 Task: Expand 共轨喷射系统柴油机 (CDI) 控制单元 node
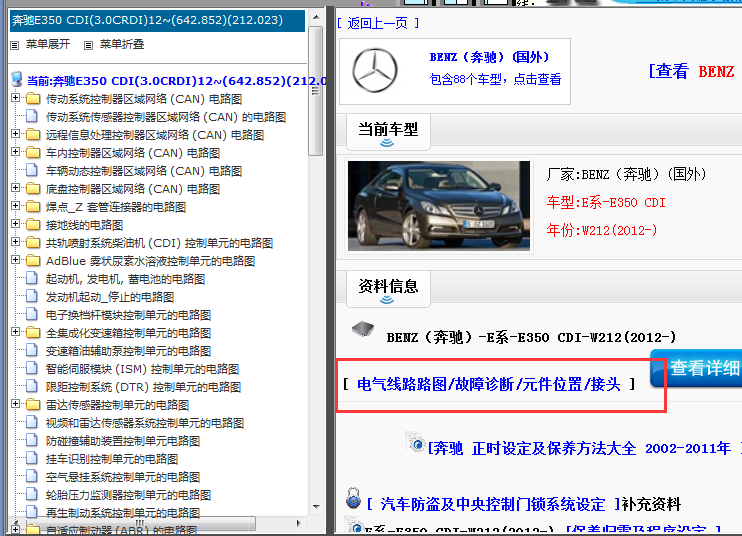[16, 242]
